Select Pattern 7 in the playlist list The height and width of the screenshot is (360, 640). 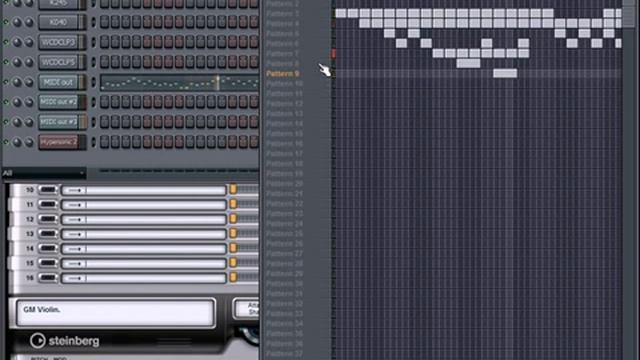282,54
